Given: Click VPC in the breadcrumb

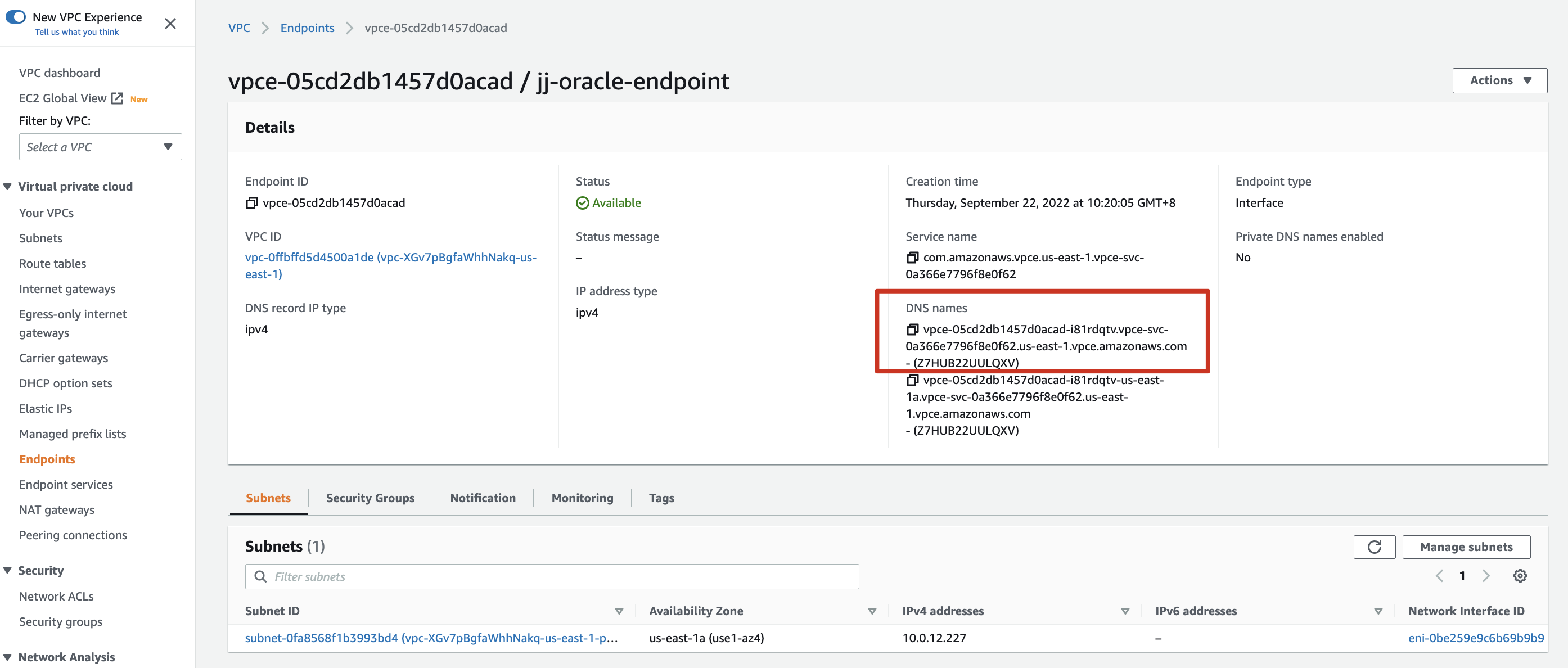Looking at the screenshot, I should click(x=239, y=28).
